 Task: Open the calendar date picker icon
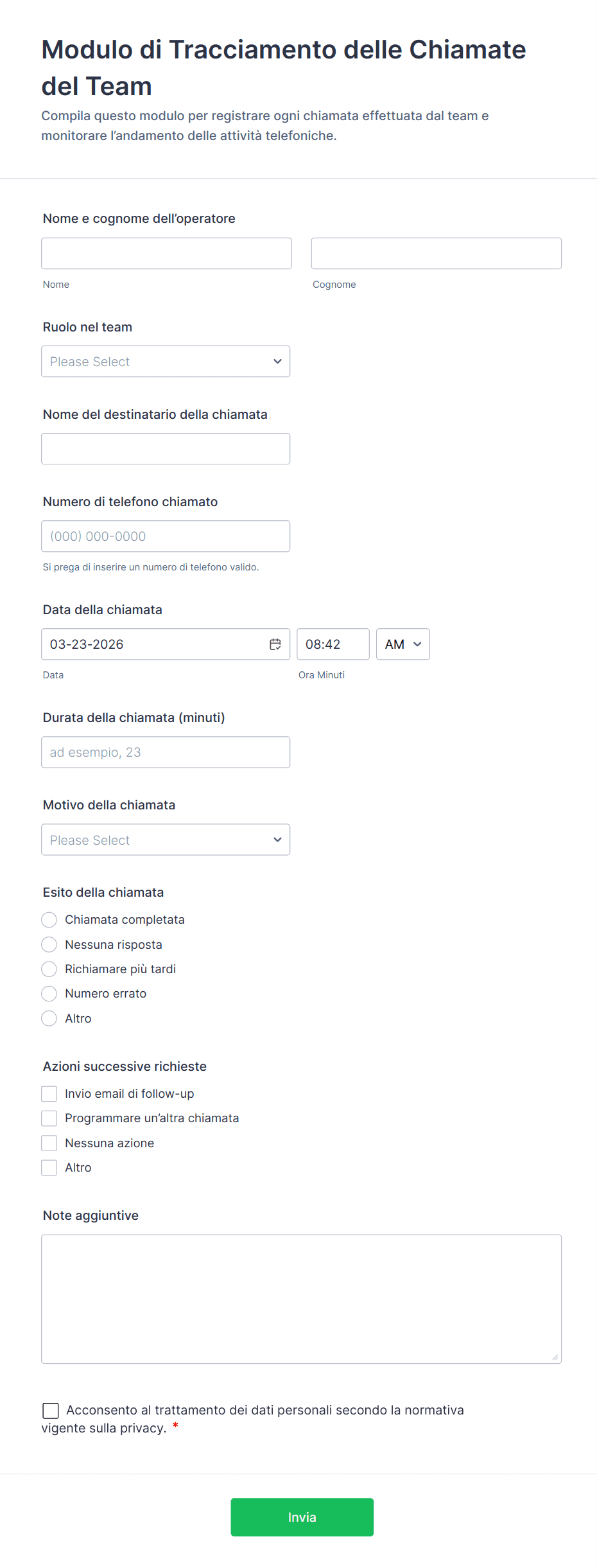pos(275,644)
